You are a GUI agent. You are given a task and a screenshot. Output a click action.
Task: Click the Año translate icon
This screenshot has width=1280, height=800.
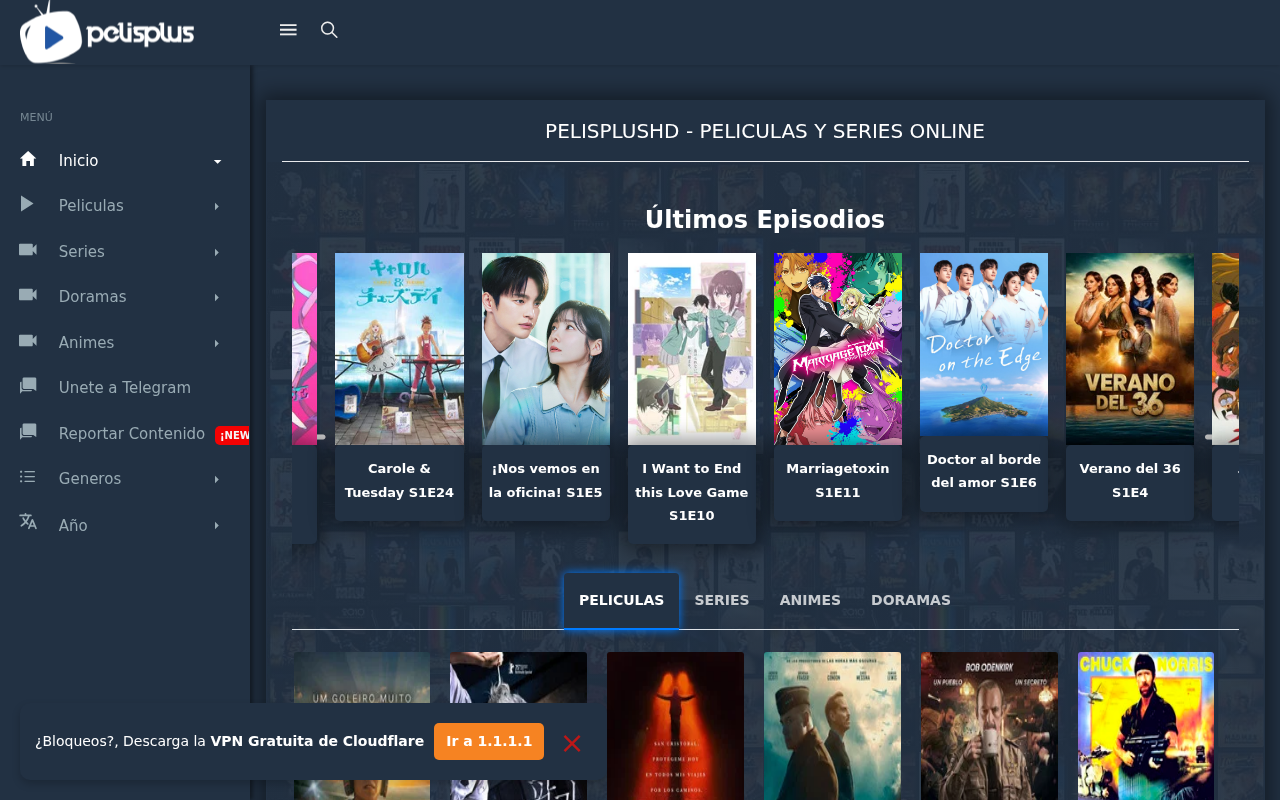pos(28,522)
